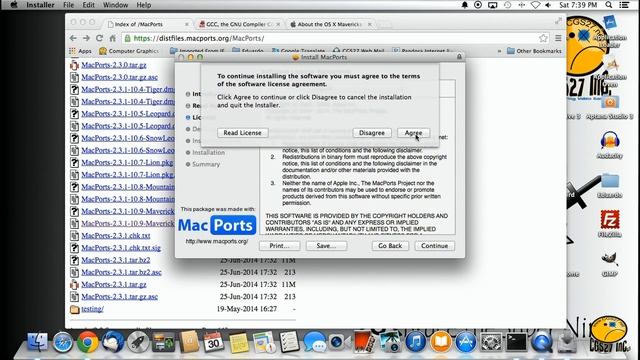Viewport: 640px width, 360px height.
Task: Open the Other Bookmarks folder
Action: click(x=534, y=51)
